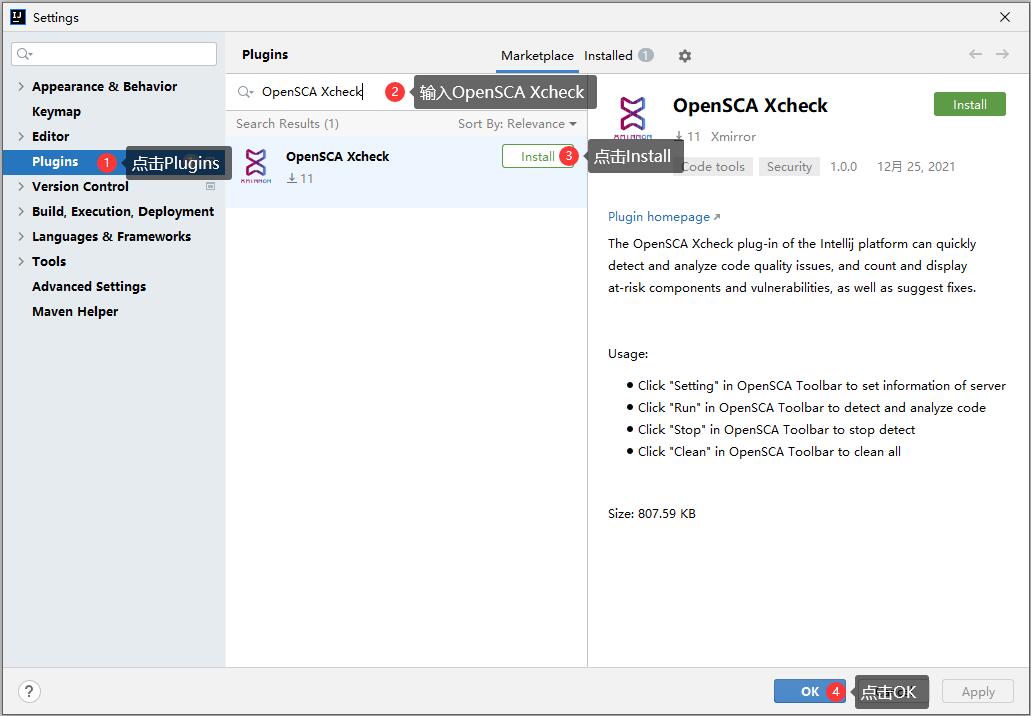1031x716 pixels.
Task: Click the Security tag
Action: click(789, 166)
